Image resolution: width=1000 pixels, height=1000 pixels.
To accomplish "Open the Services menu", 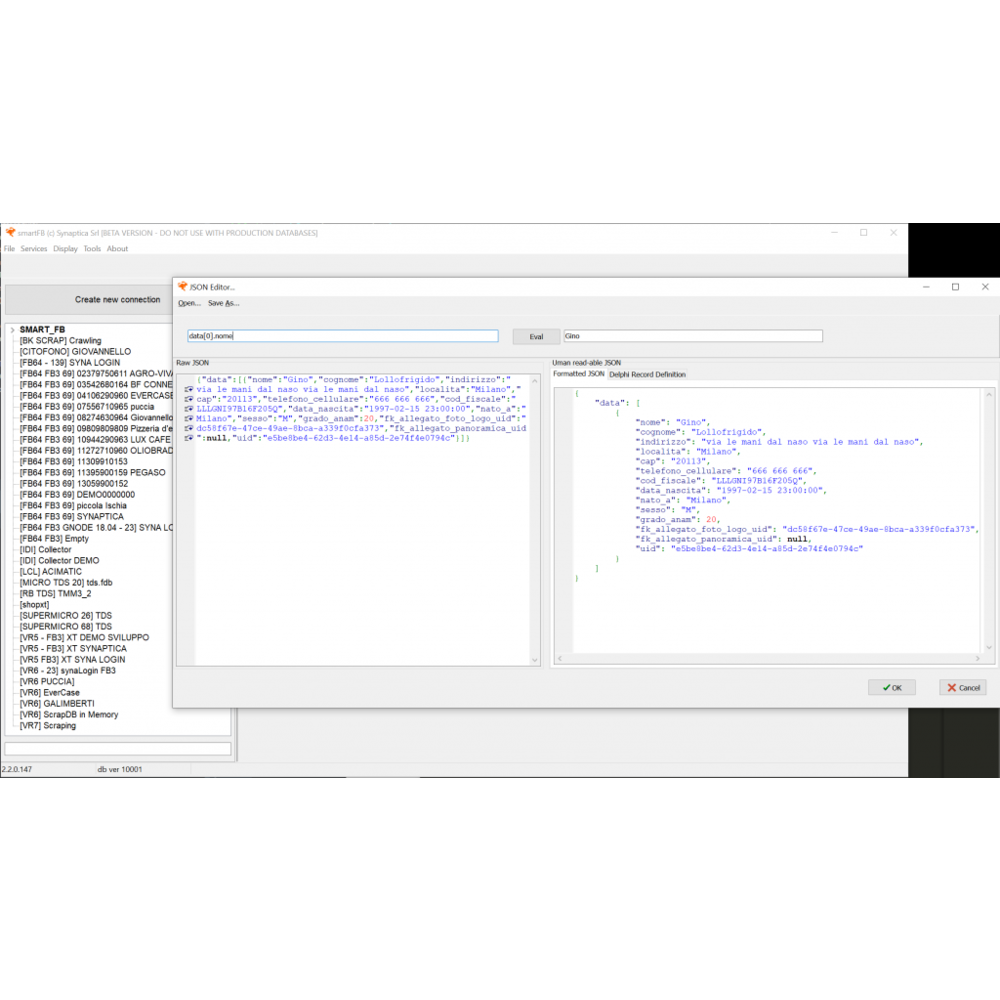I will coord(34,249).
